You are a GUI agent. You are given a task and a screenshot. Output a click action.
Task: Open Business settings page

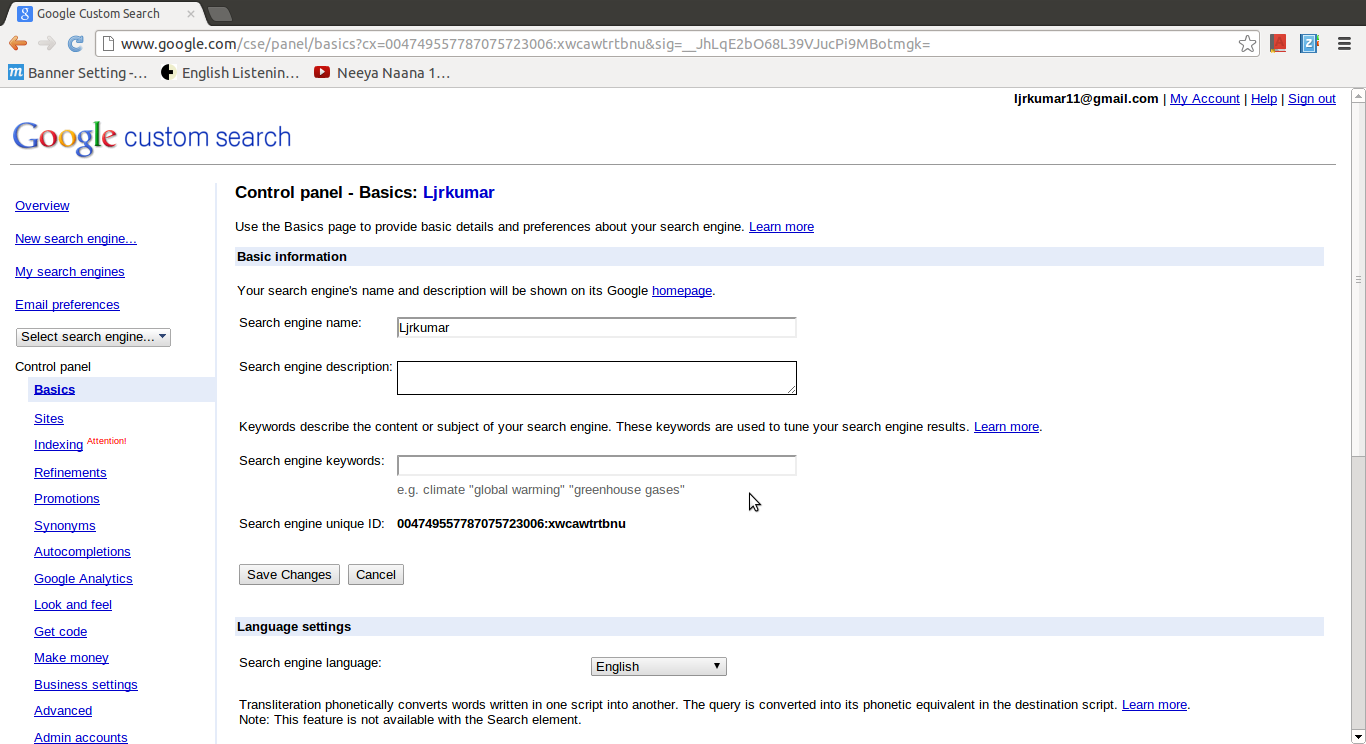click(86, 685)
